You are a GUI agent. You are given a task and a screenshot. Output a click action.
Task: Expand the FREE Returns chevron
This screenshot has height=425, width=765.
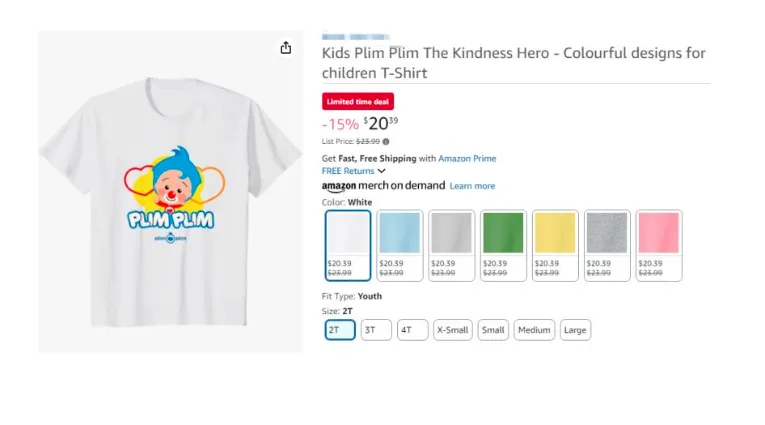point(382,171)
